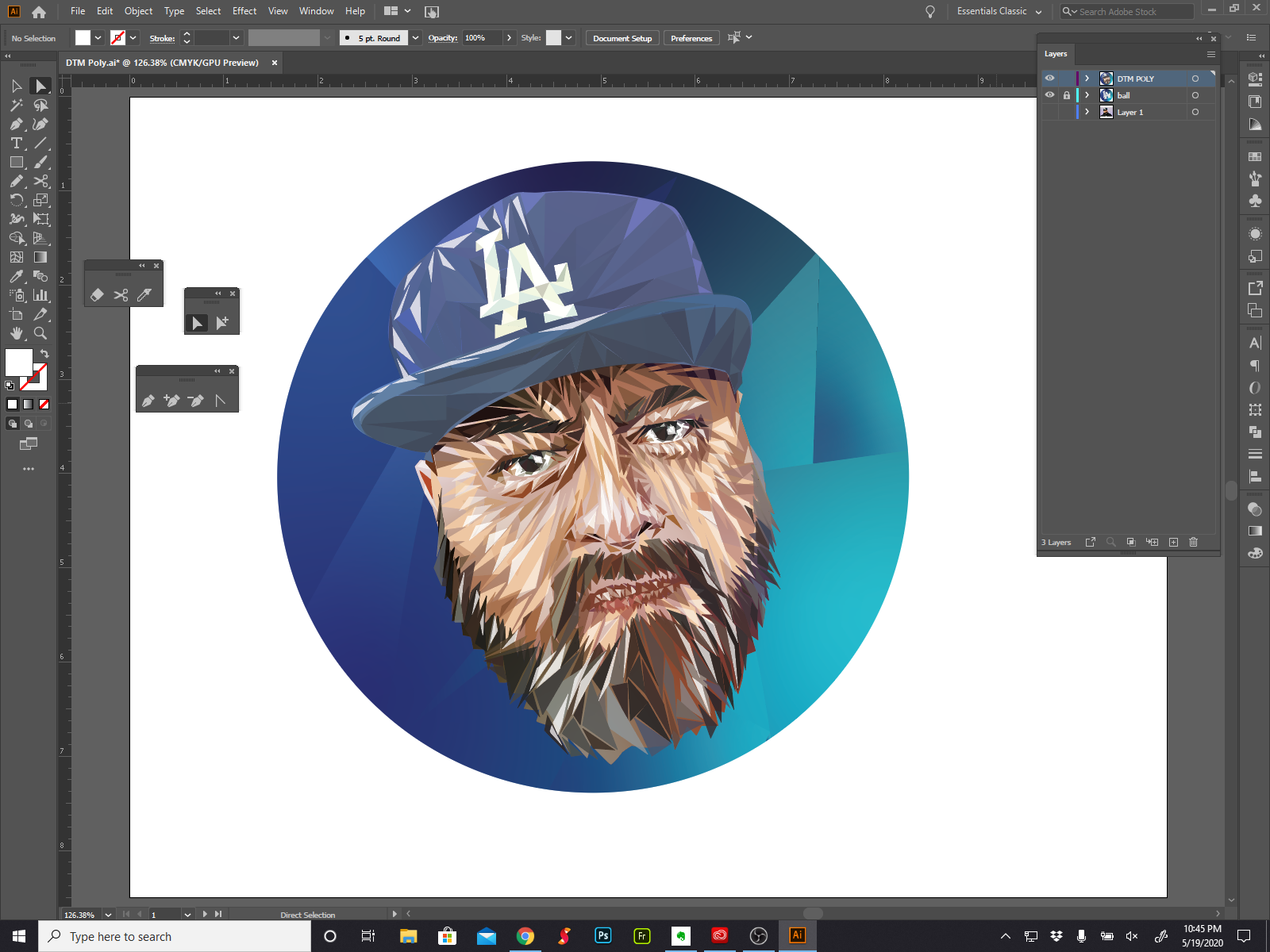Select the Magic Wand tool
The height and width of the screenshot is (952, 1270).
pos(16,105)
